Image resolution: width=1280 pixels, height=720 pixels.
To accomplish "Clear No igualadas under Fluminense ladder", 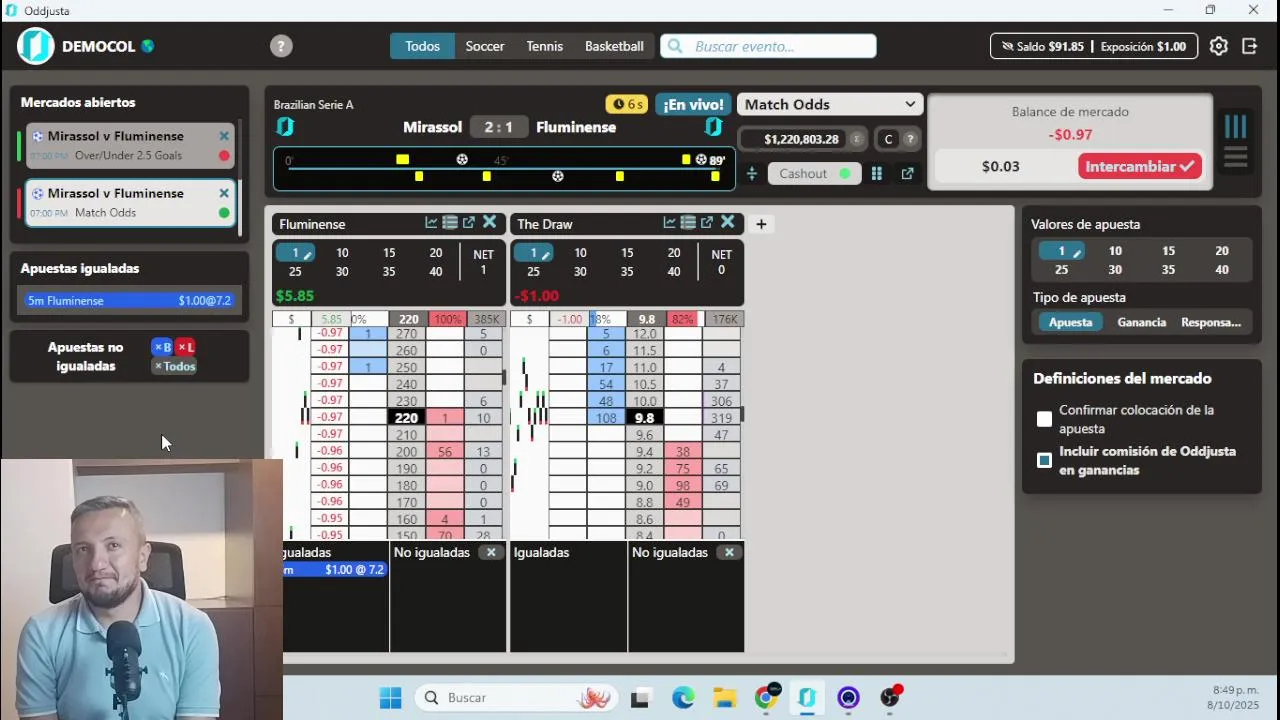I will [x=490, y=552].
